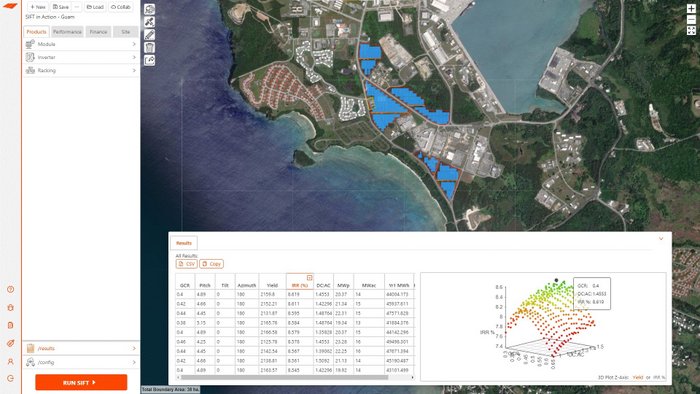Open the user account sidebar icon
This screenshot has height=394, width=700.
coord(11,361)
